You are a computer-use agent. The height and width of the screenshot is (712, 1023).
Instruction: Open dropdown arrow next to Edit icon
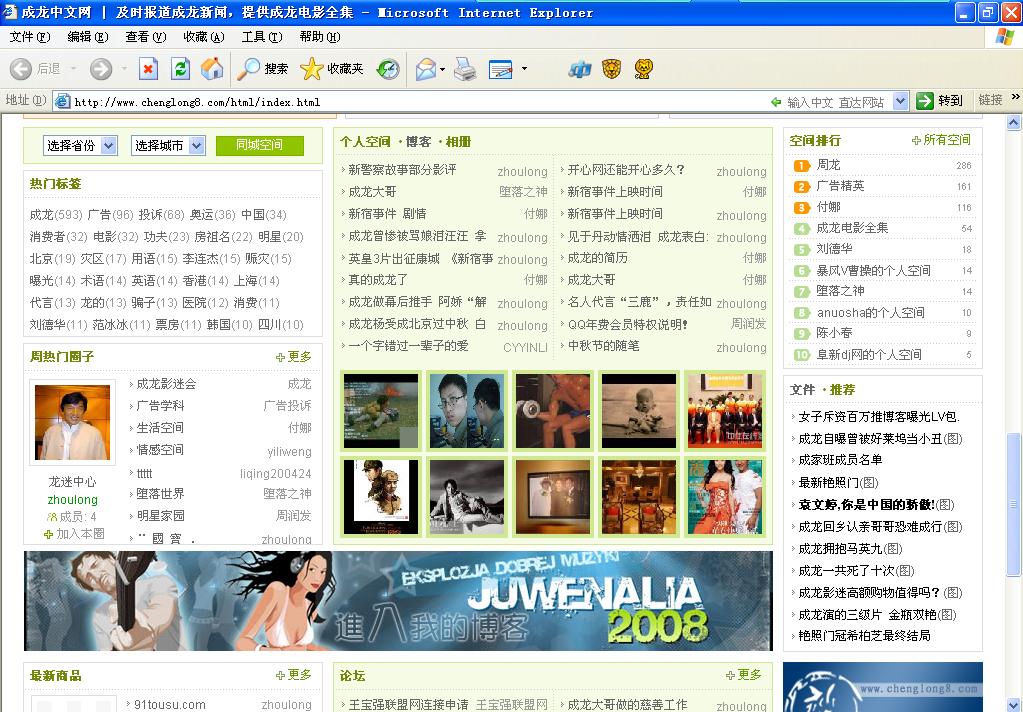pos(524,69)
